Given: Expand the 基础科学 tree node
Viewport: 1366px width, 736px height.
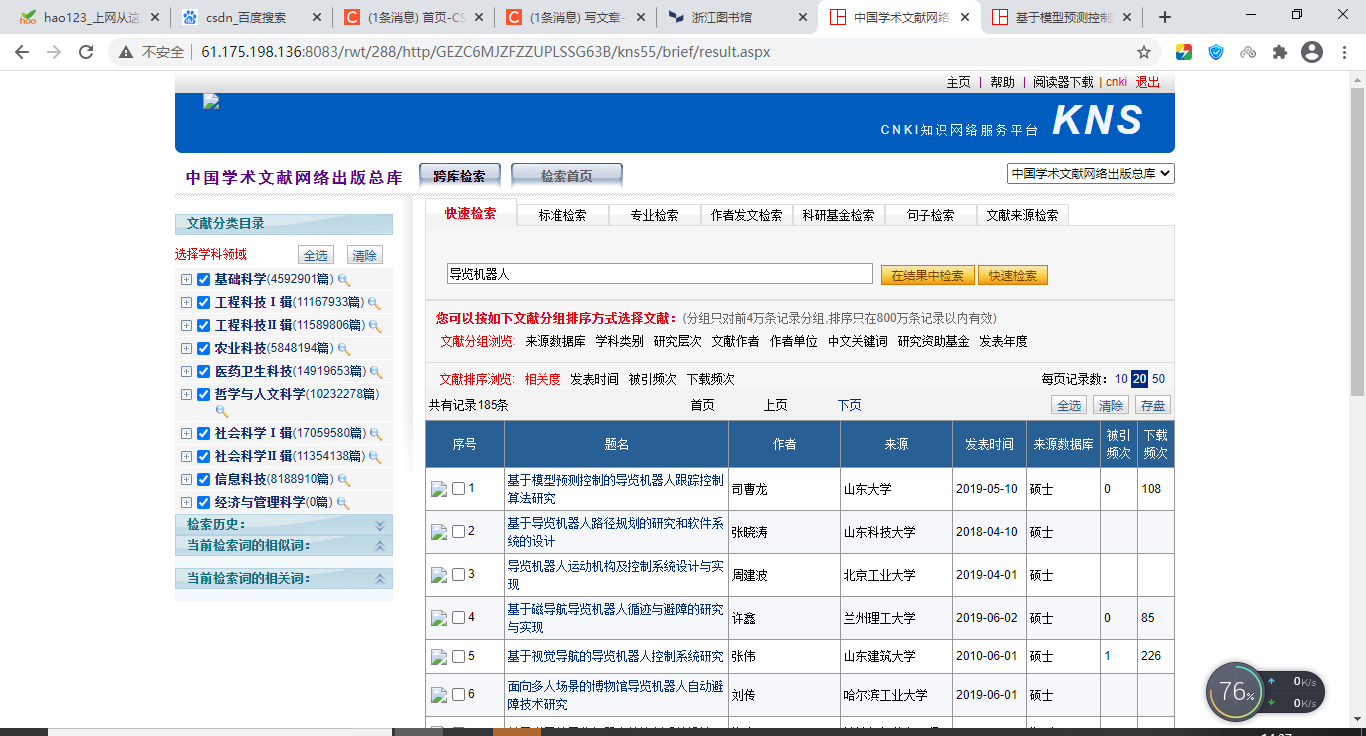Looking at the screenshot, I should point(186,280).
